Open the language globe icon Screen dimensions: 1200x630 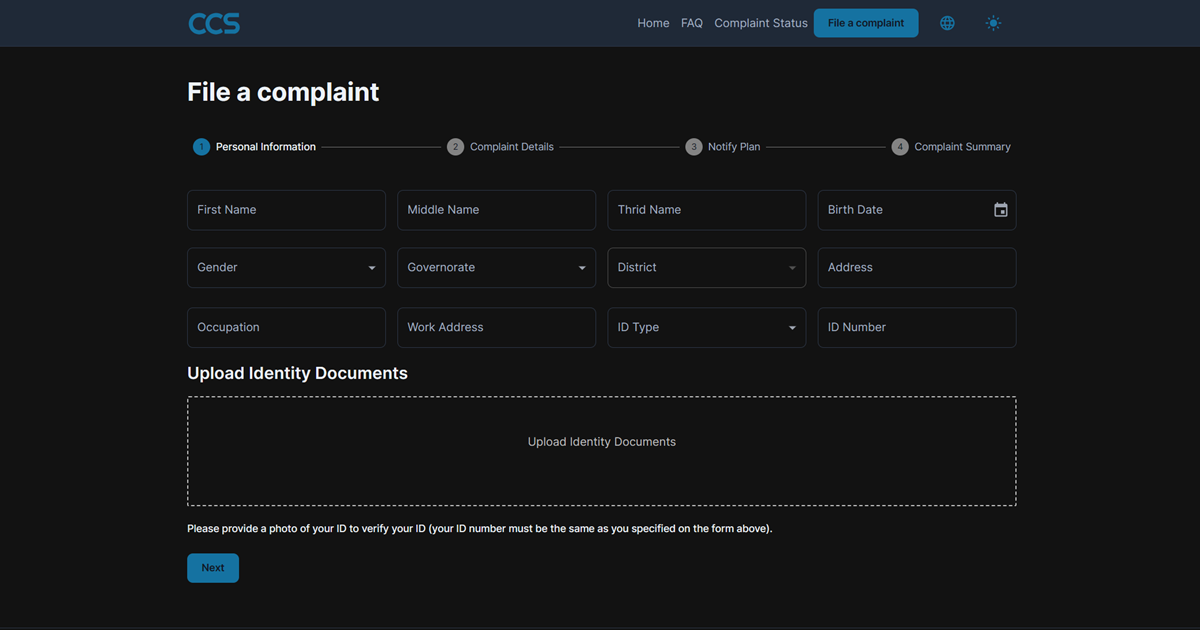[x=947, y=23]
